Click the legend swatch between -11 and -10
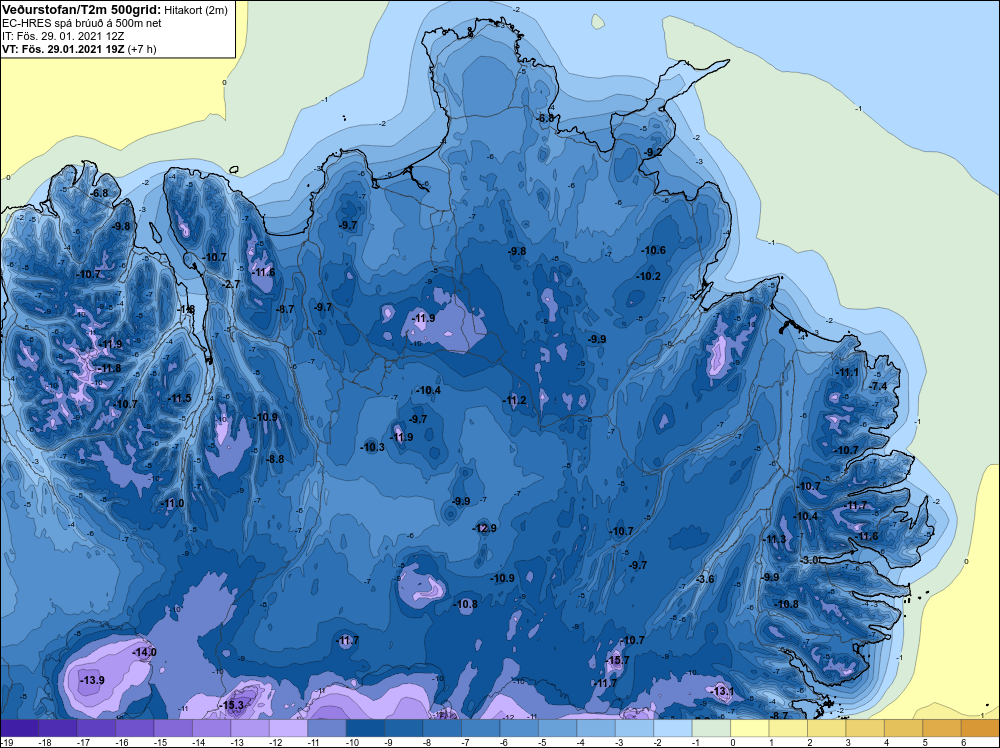 (327, 728)
